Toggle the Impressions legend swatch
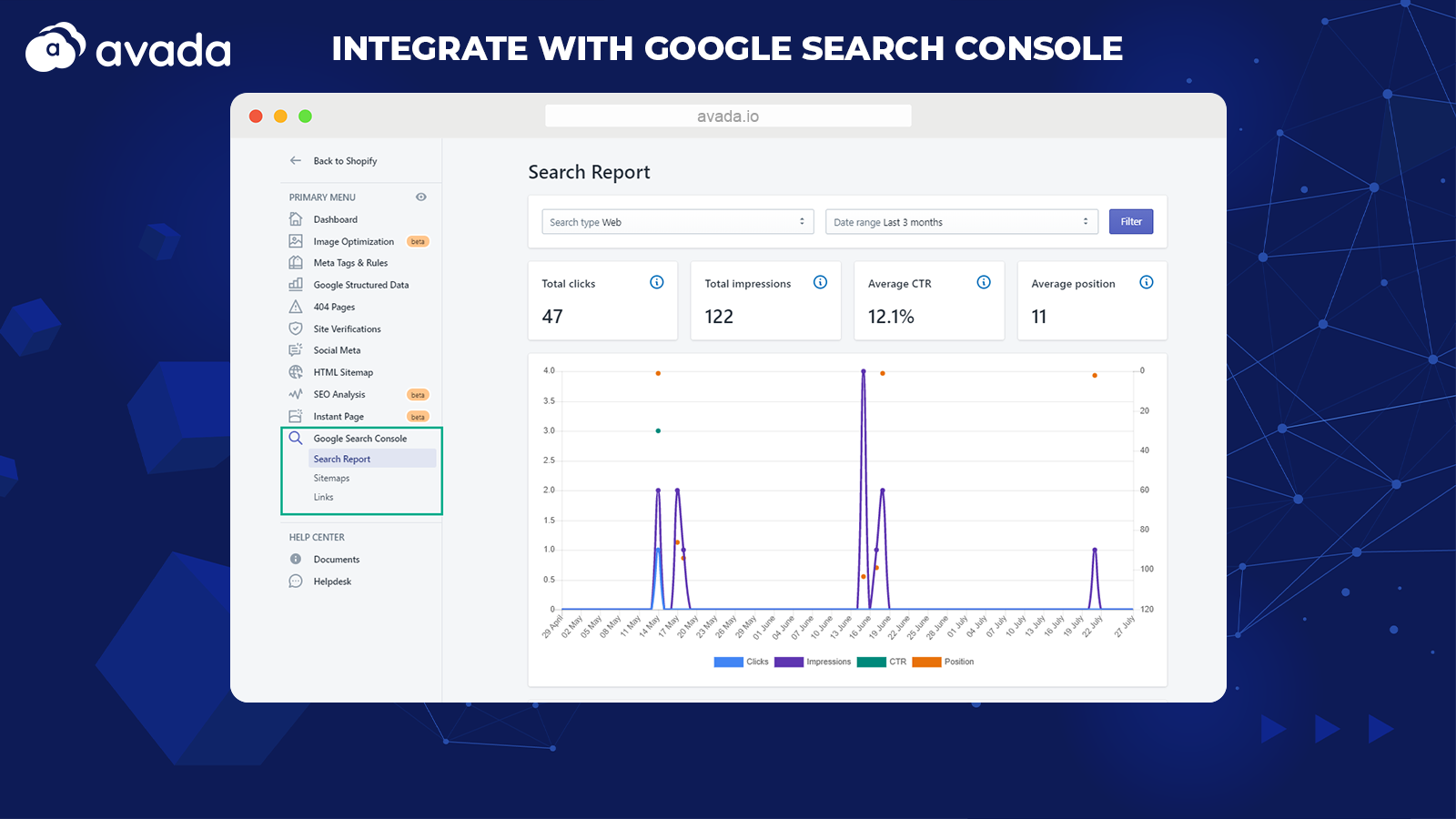The image size is (1456, 819). click(789, 662)
